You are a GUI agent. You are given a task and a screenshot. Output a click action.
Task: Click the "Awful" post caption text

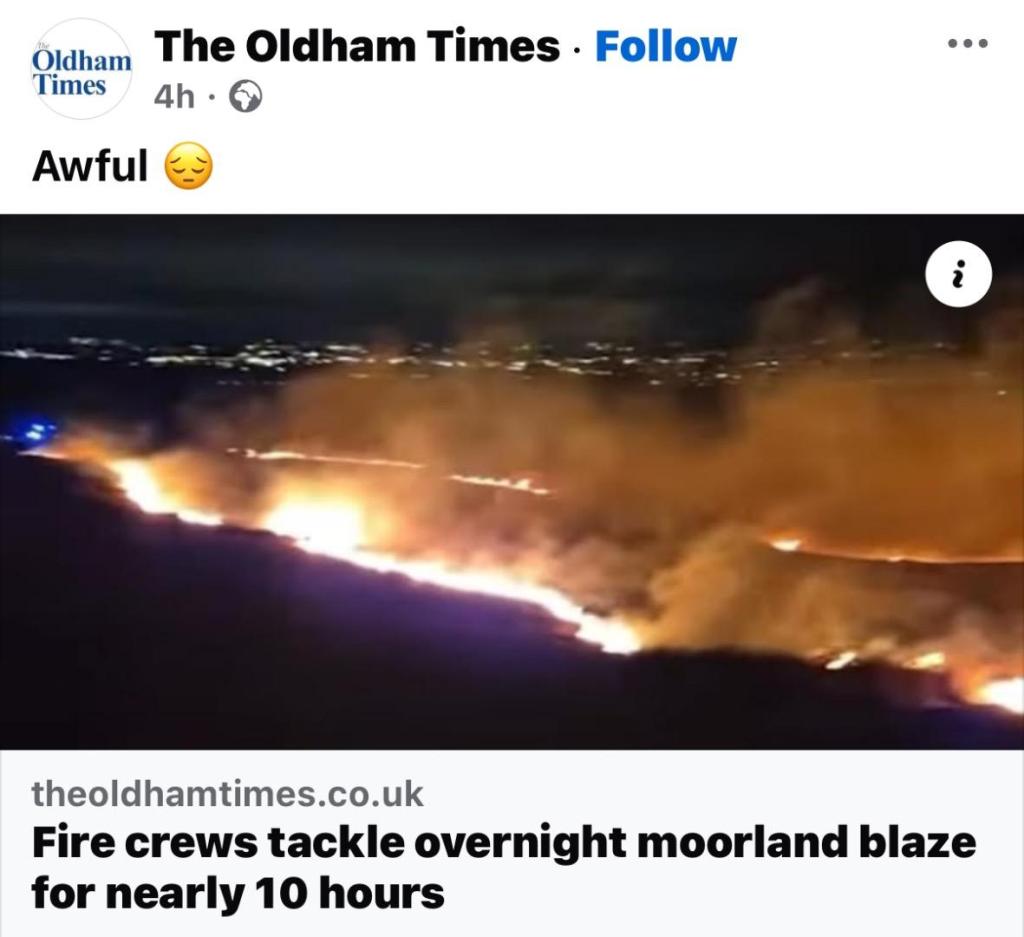[89, 166]
